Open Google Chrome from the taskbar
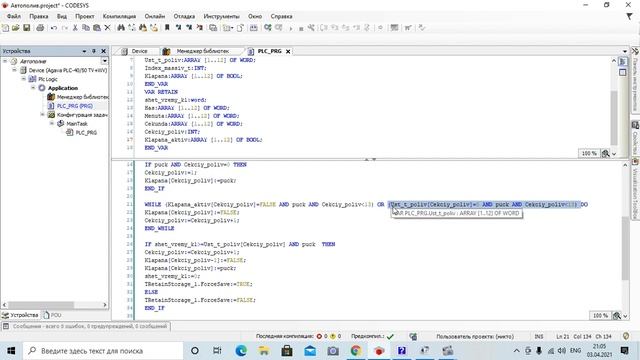Viewport: 640px width, 360px height. (356, 351)
